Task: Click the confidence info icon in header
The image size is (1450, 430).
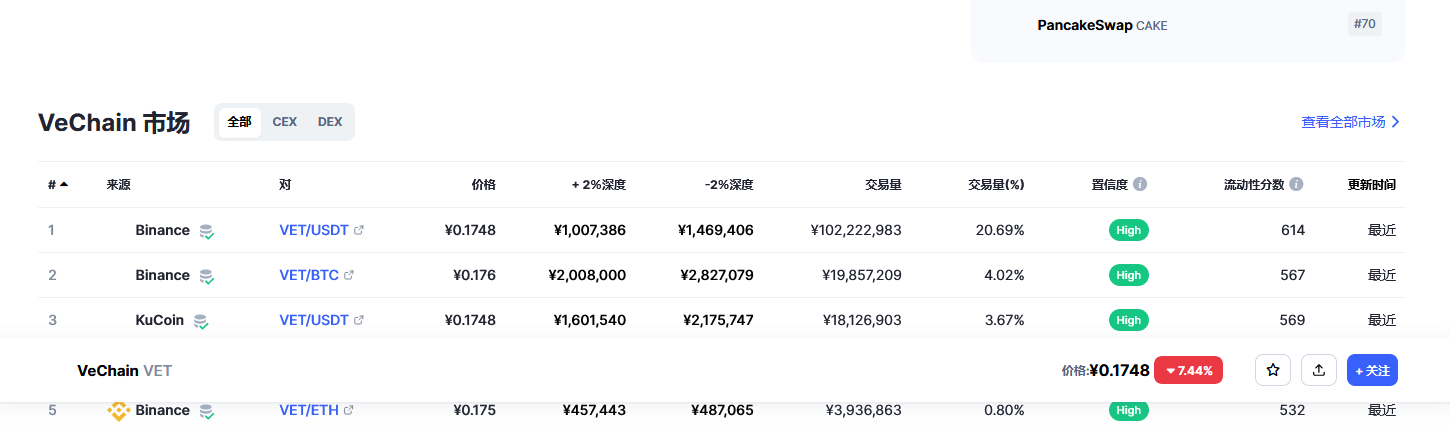Action: pyautogui.click(x=1140, y=185)
